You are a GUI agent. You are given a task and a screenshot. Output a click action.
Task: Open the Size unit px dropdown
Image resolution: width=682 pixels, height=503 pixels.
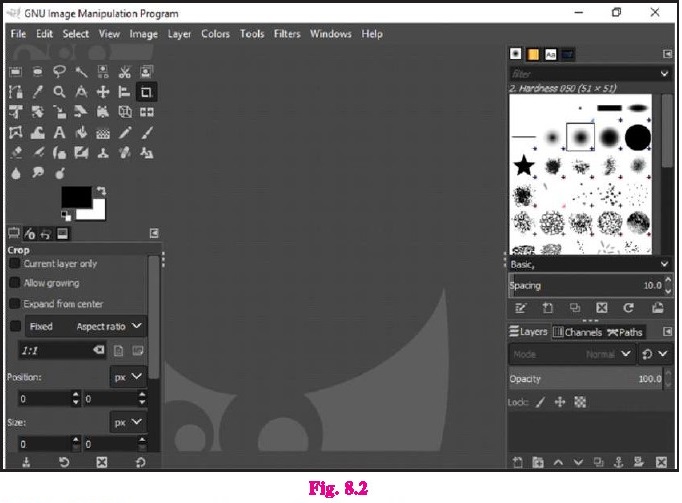click(x=128, y=422)
